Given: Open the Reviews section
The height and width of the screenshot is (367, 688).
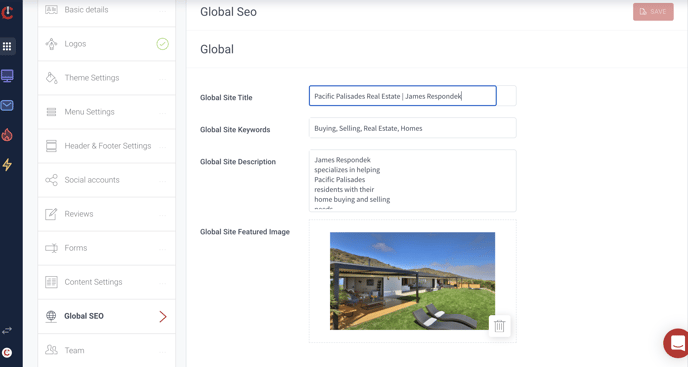Looking at the screenshot, I should point(107,214).
